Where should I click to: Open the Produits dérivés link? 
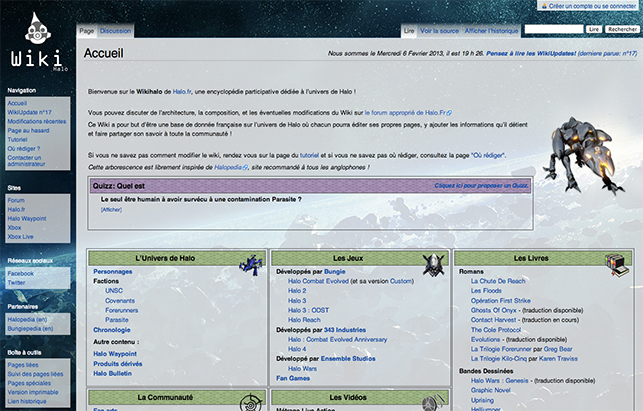pos(118,364)
